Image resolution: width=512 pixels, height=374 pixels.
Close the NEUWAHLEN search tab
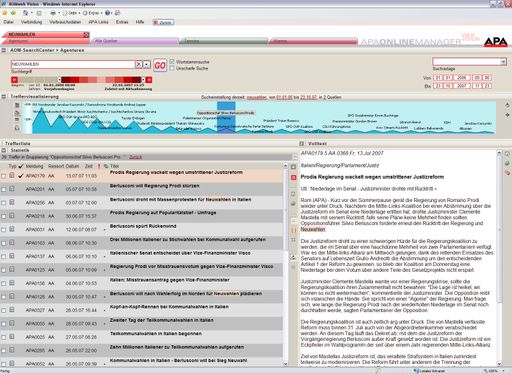(86, 34)
